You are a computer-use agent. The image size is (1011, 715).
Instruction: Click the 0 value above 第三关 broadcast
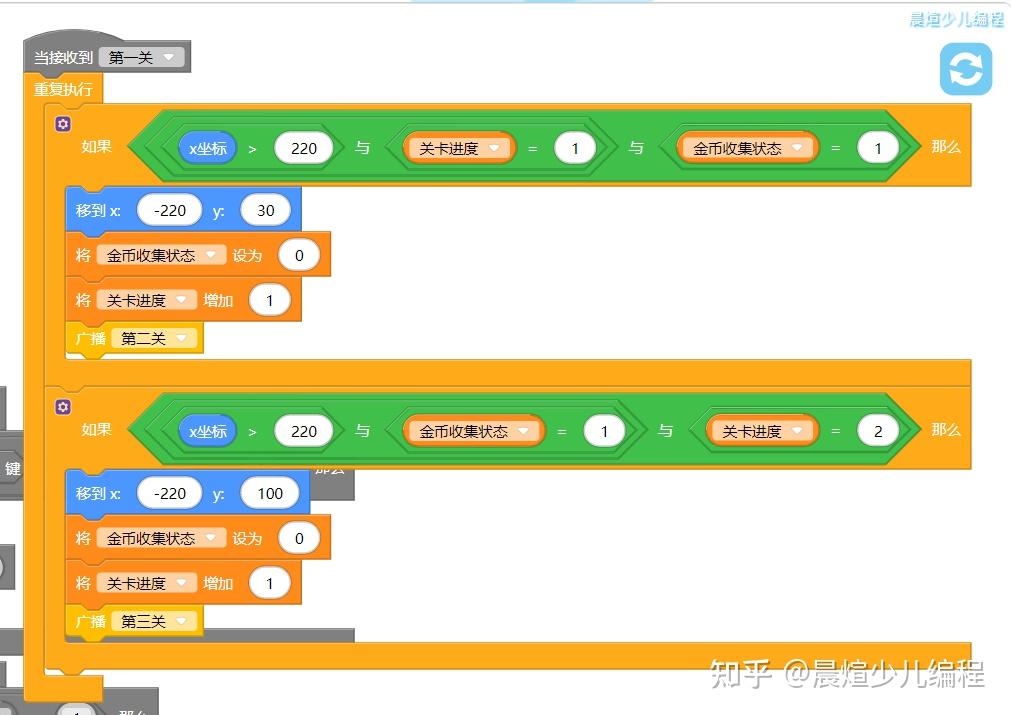point(299,538)
